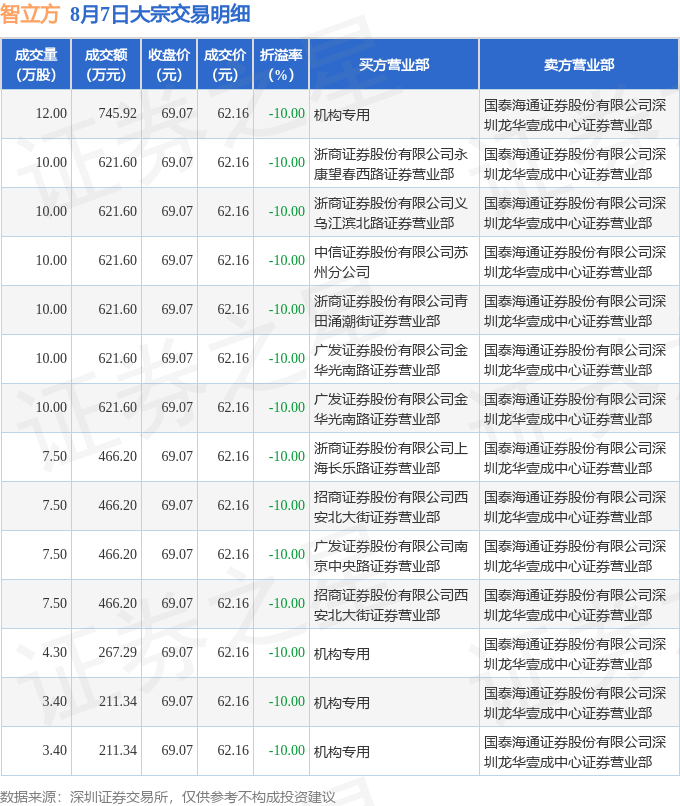Click the 智立方 stock name in title
Screen dimensions: 680x806
[30, 14]
